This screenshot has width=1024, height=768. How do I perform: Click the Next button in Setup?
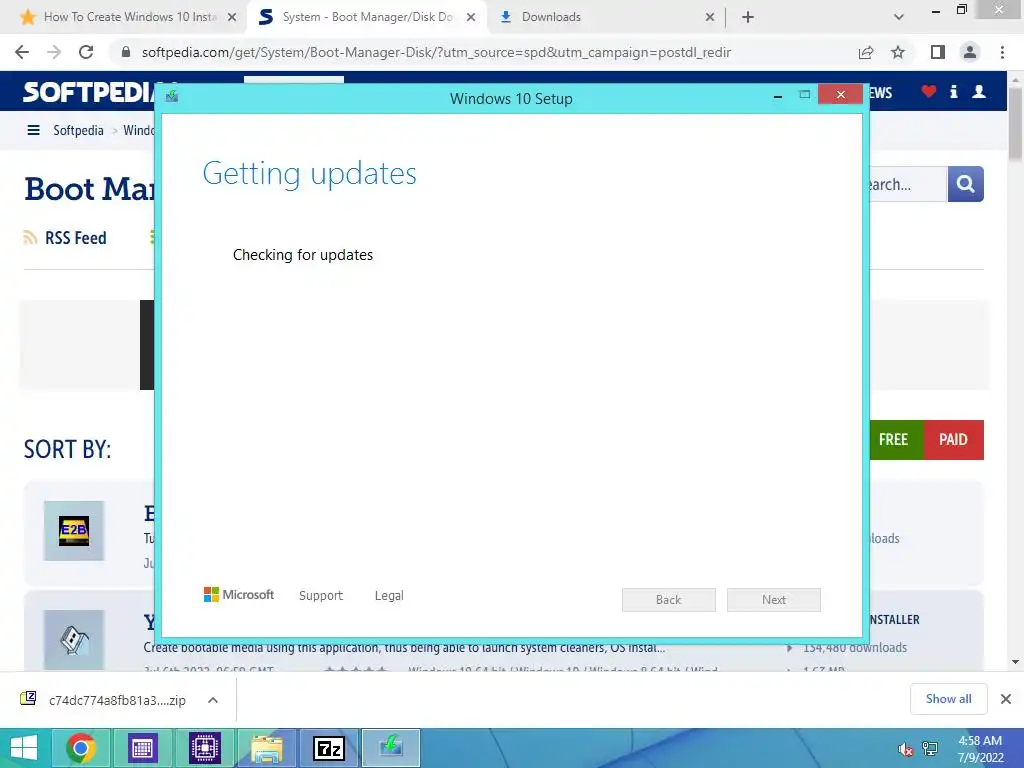coord(774,600)
